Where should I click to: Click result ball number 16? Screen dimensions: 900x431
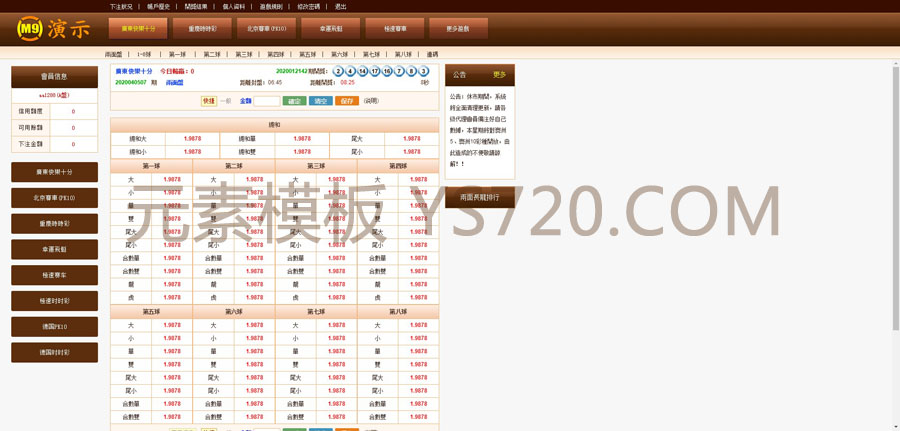[x=387, y=71]
